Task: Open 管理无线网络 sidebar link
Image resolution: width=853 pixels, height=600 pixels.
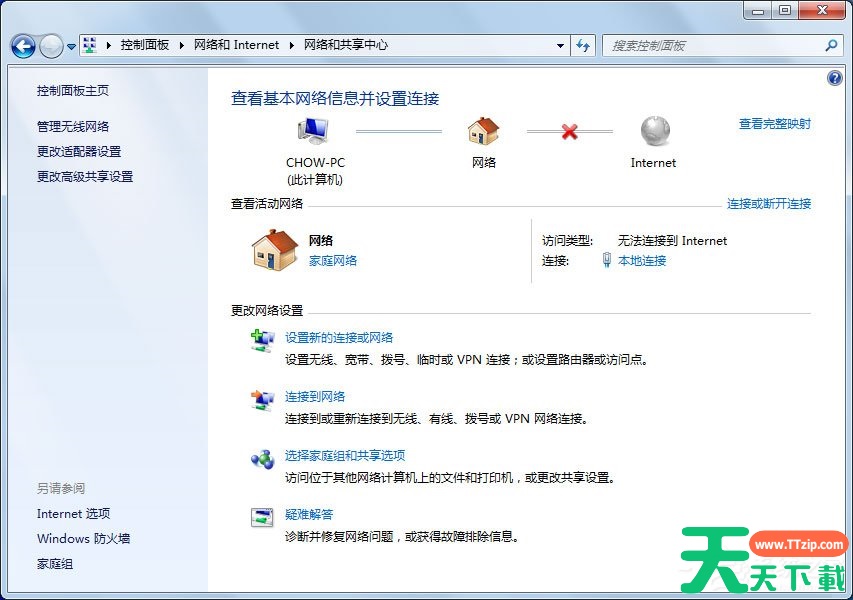Action: coord(73,127)
